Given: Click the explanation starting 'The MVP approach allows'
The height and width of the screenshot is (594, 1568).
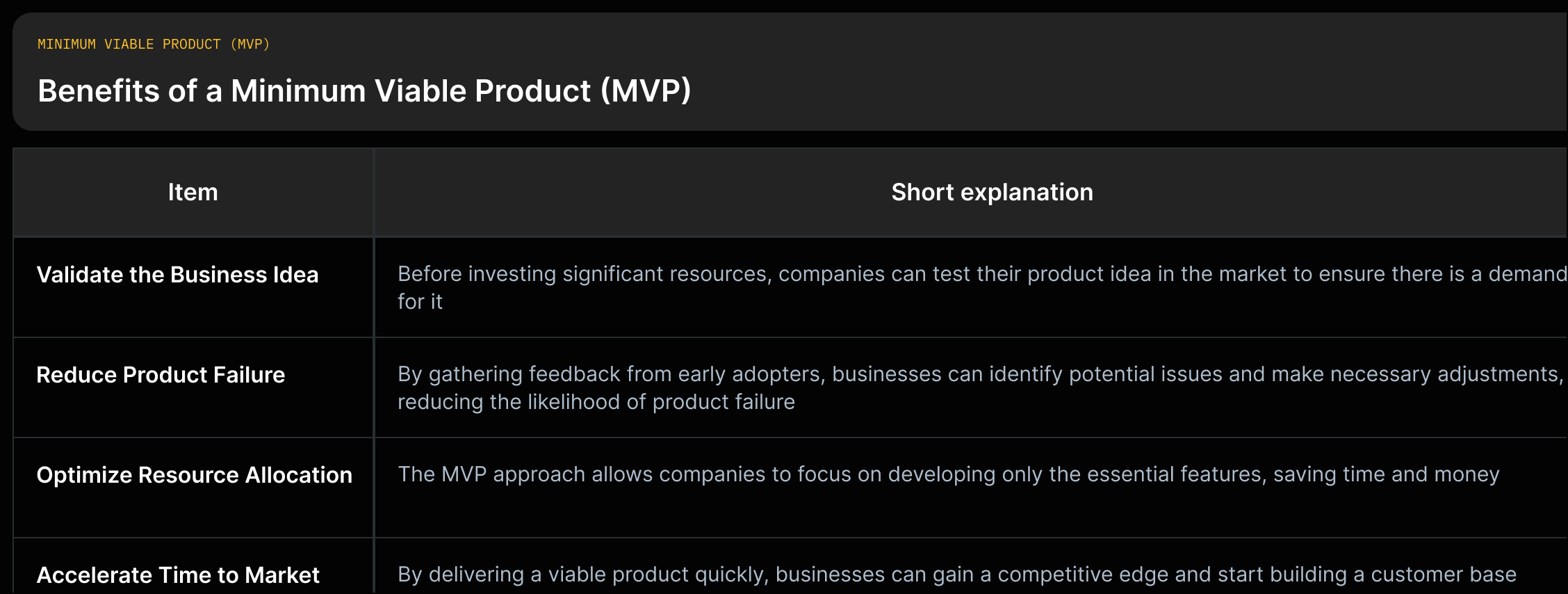Looking at the screenshot, I should [x=949, y=474].
